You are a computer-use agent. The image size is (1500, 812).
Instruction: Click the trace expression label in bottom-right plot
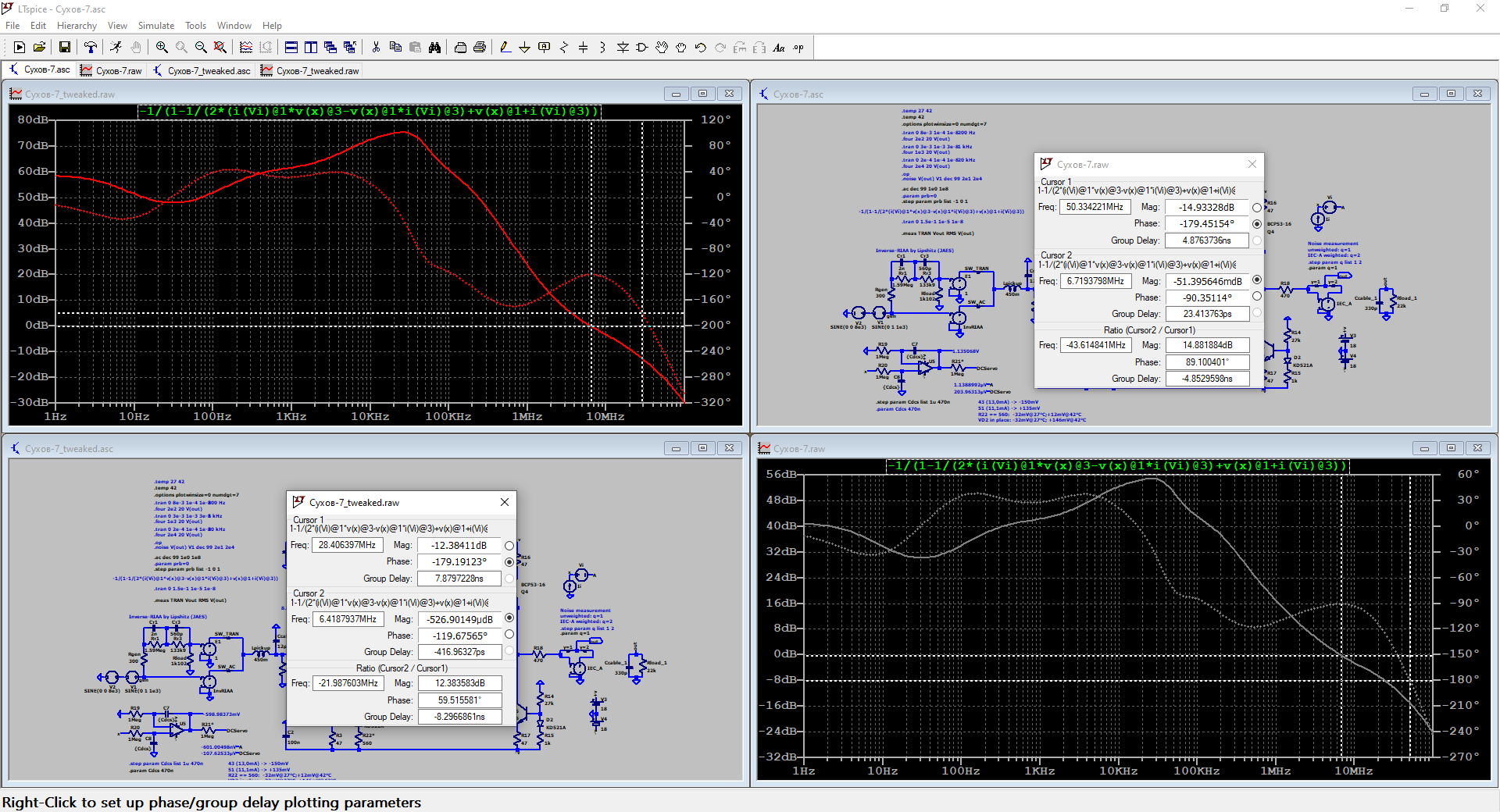tap(1117, 466)
